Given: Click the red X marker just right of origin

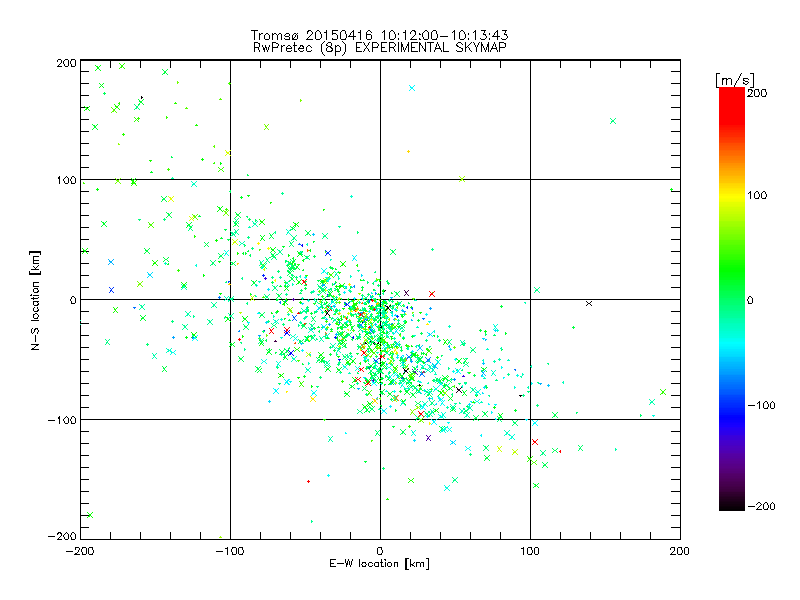Looking at the screenshot, I should pos(432,294).
